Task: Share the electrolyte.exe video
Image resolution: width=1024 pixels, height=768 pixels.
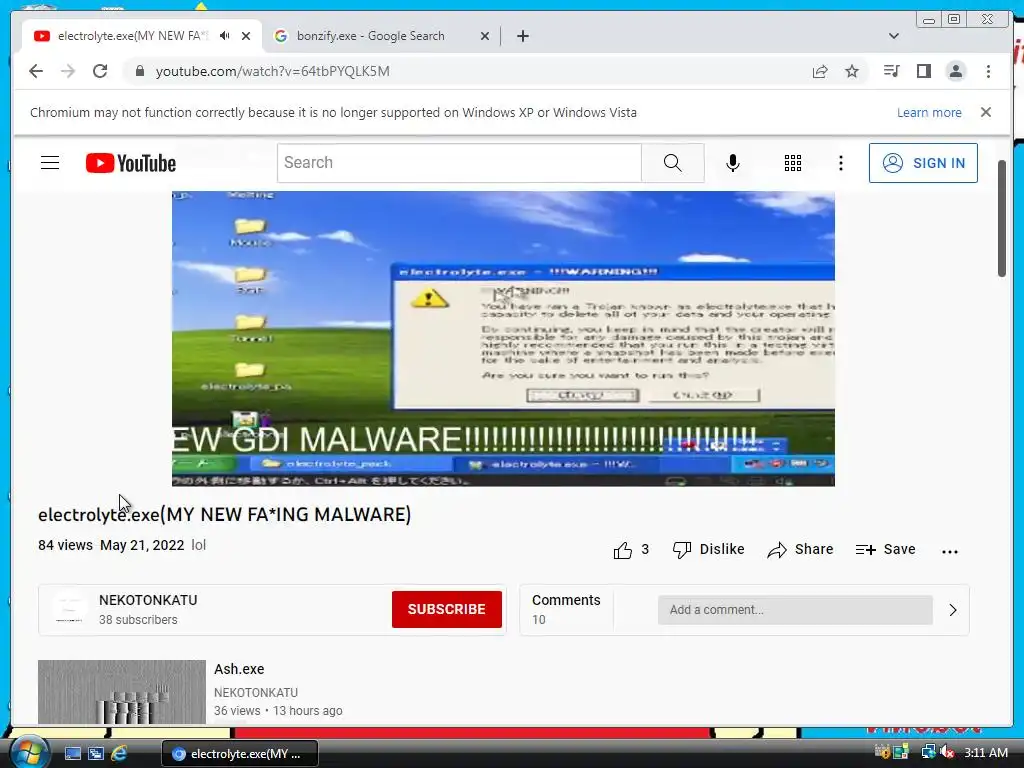Action: (x=800, y=550)
